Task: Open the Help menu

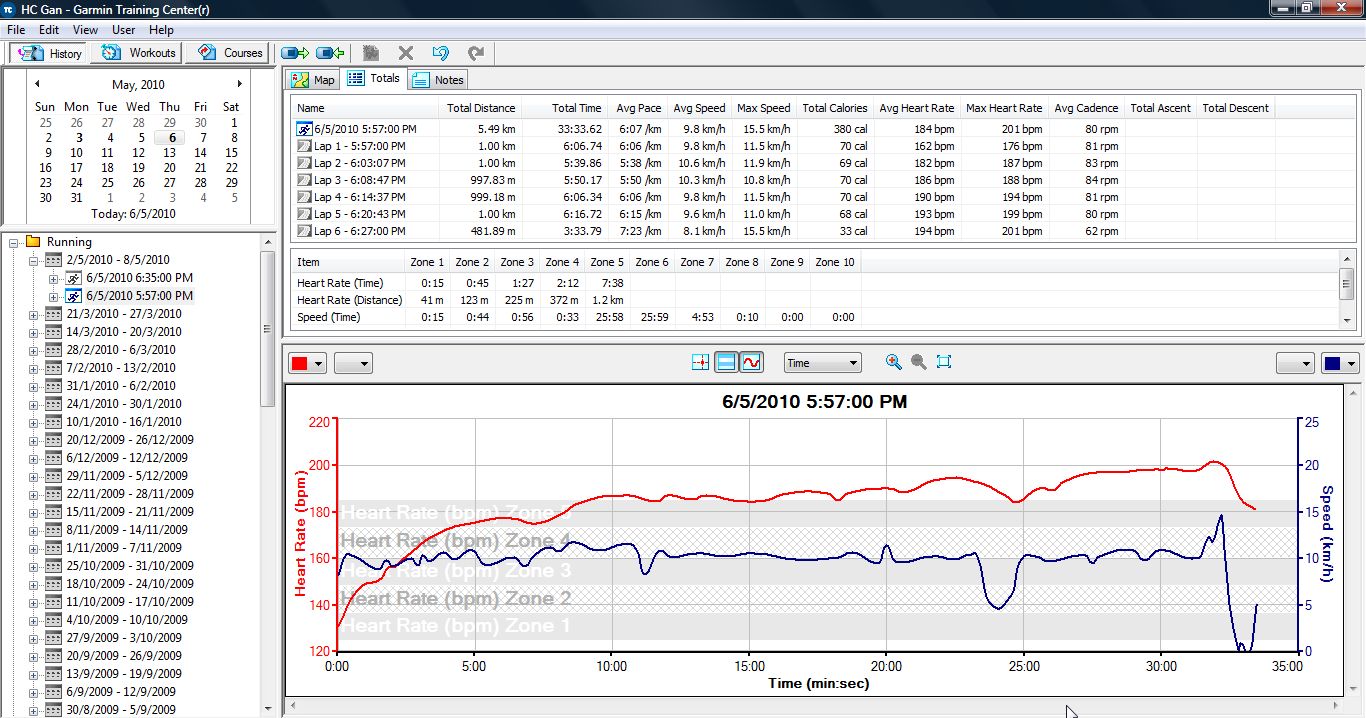Action: tap(162, 30)
